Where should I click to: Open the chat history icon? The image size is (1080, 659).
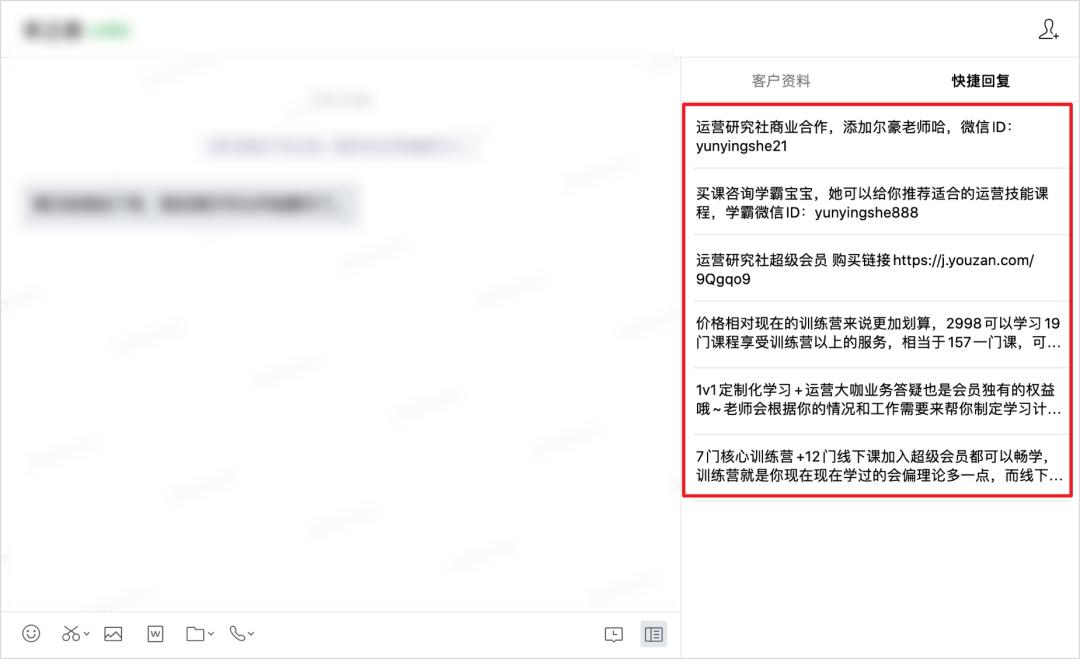(614, 634)
